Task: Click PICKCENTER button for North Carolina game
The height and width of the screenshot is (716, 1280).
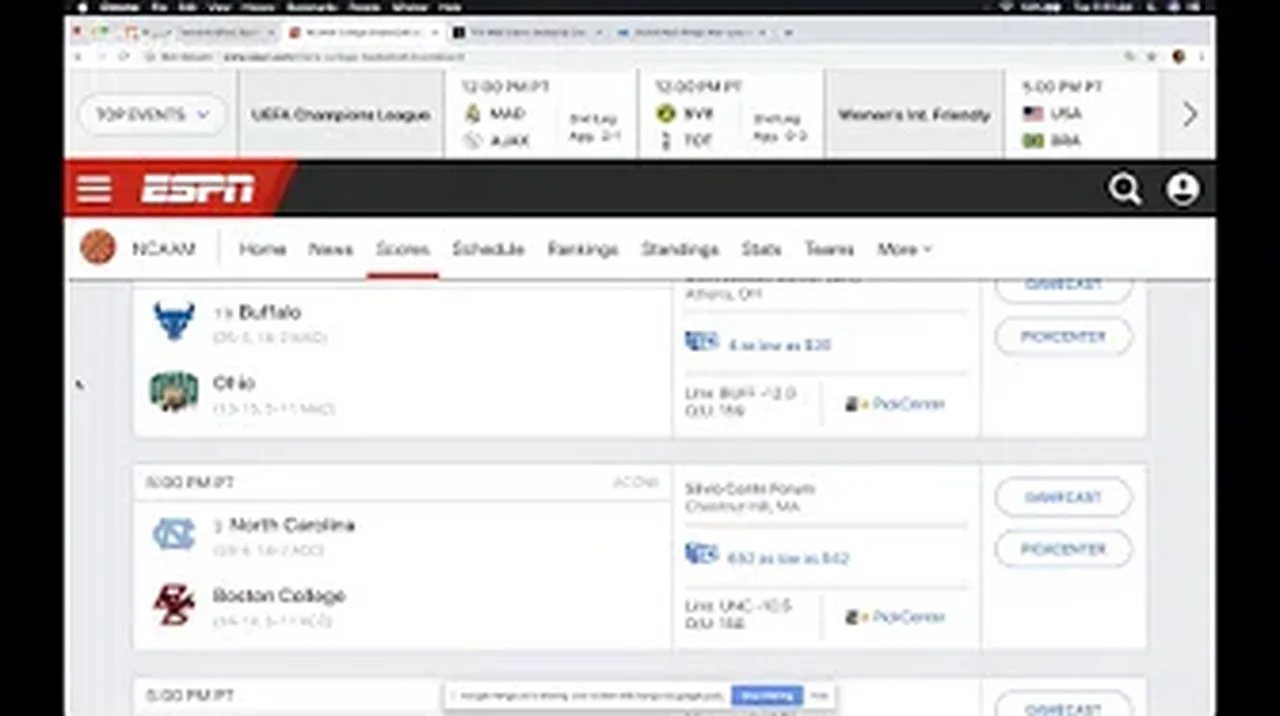Action: 1063,549
